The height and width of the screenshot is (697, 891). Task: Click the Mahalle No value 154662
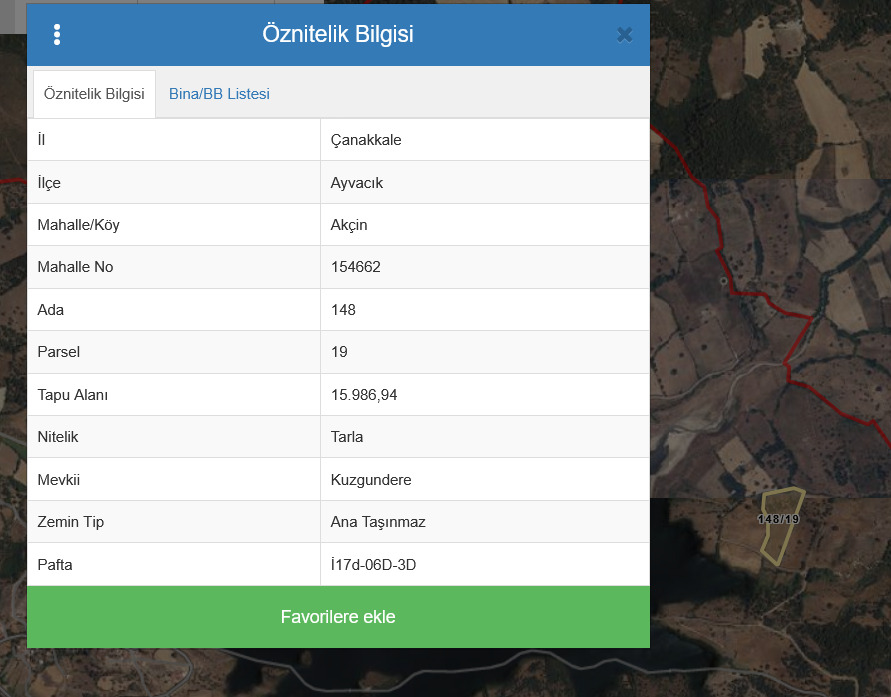click(x=356, y=267)
